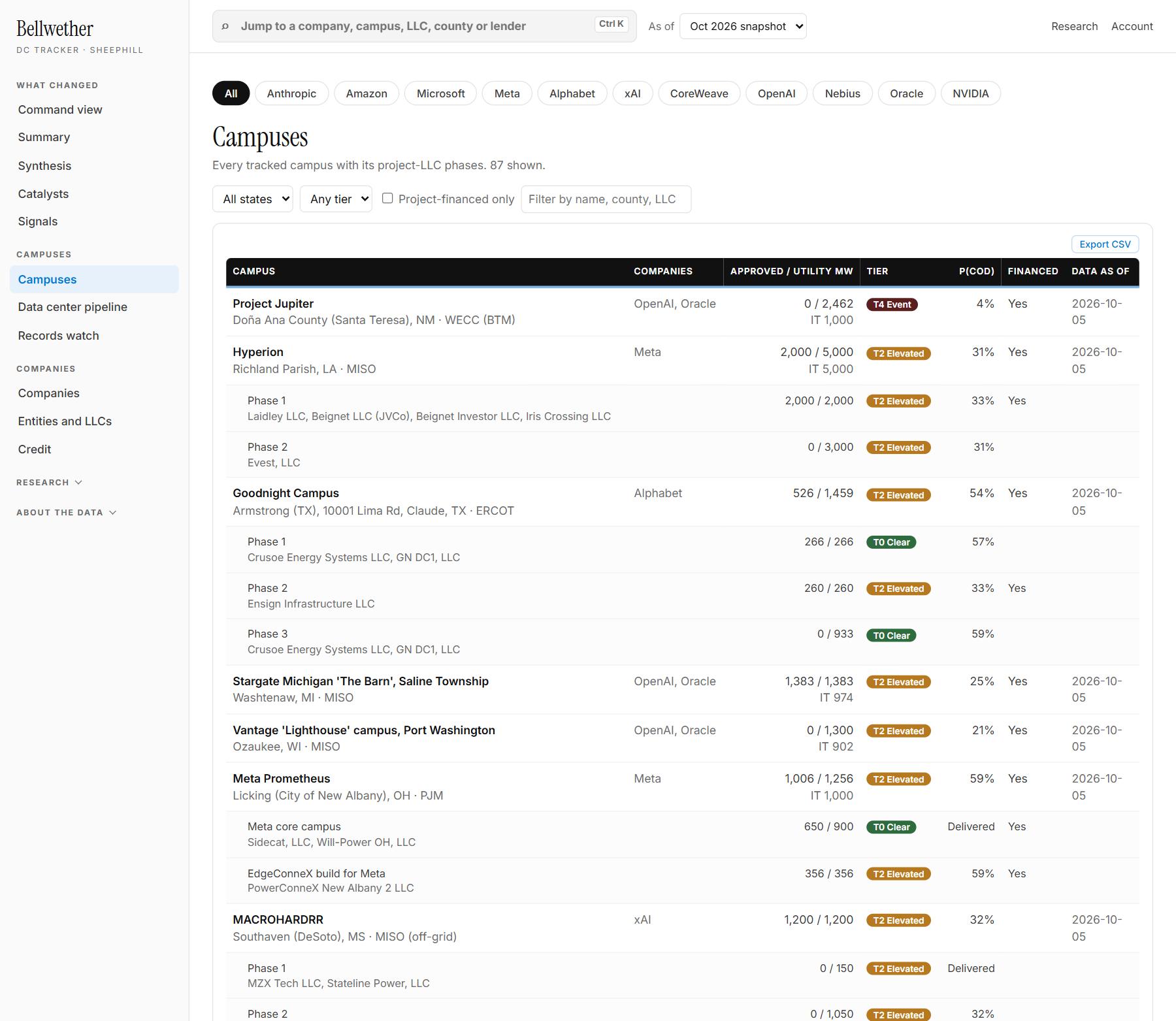Open Credit page in sidebar
This screenshot has width=1176, height=1021.
pyautogui.click(x=94, y=449)
